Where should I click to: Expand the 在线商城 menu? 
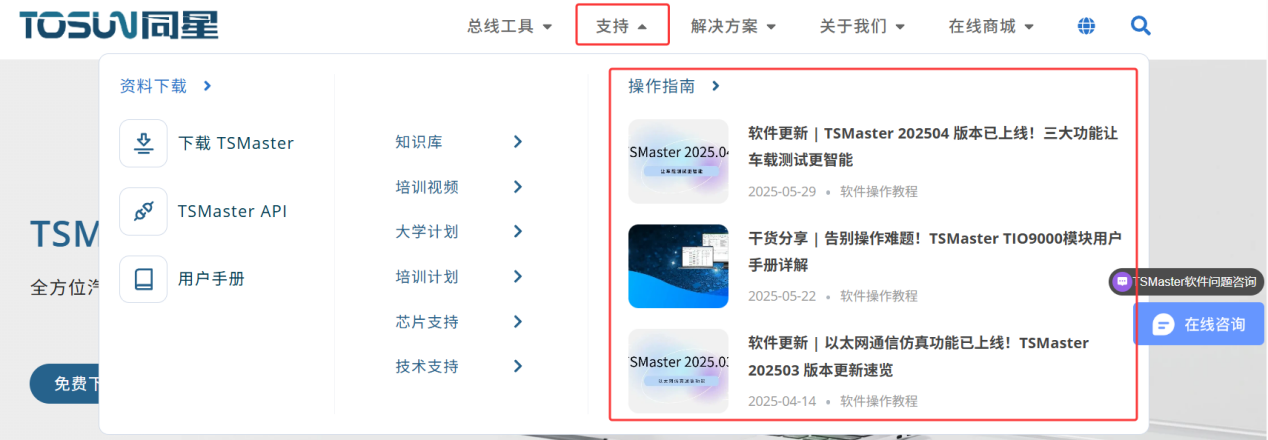click(x=991, y=26)
